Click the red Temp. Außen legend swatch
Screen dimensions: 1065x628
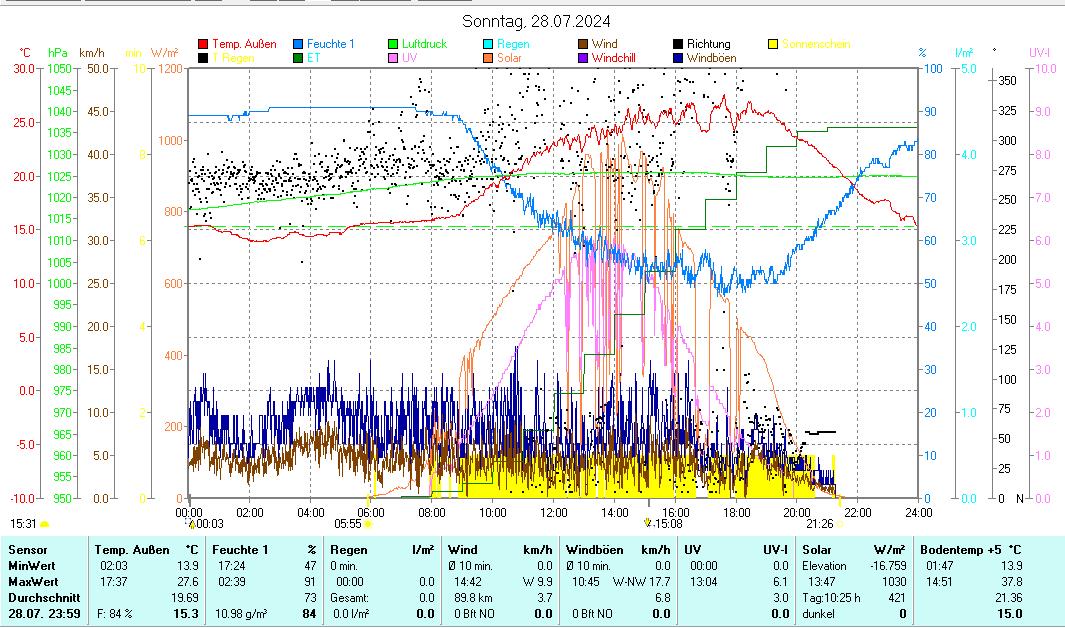203,44
